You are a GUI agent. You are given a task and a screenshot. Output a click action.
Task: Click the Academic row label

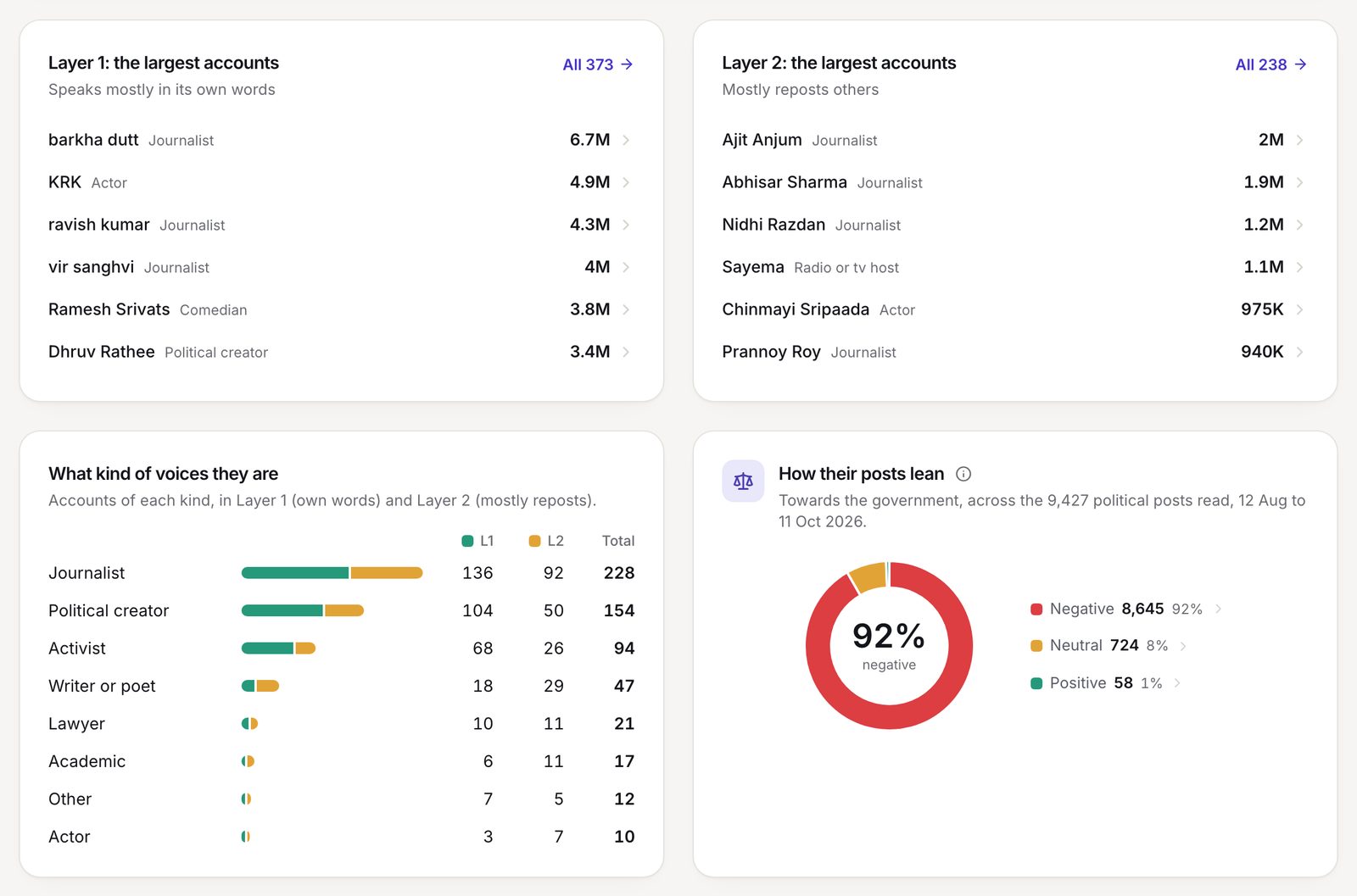[x=87, y=761]
